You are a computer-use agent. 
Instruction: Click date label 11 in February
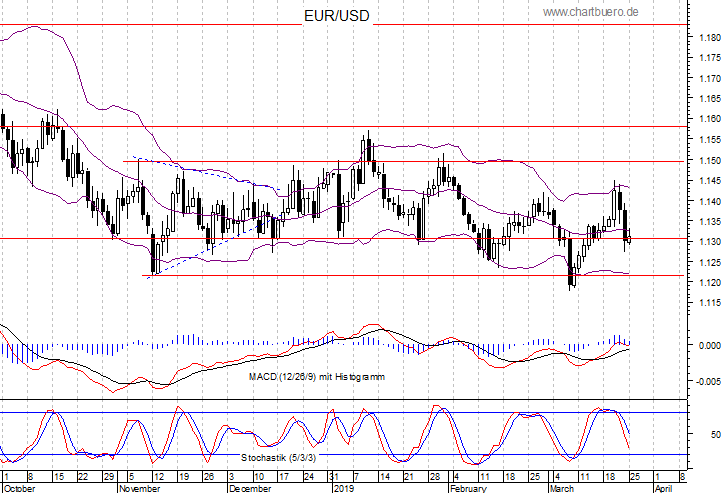tap(485, 477)
